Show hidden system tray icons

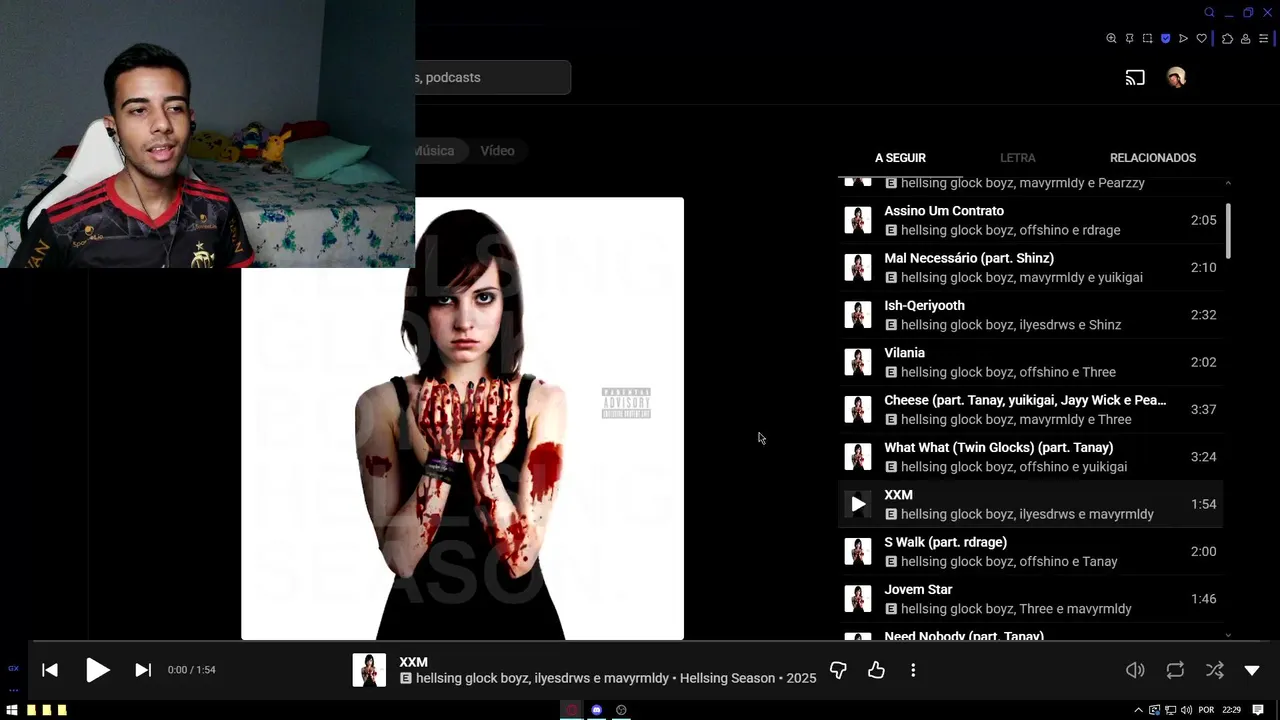coord(1138,710)
